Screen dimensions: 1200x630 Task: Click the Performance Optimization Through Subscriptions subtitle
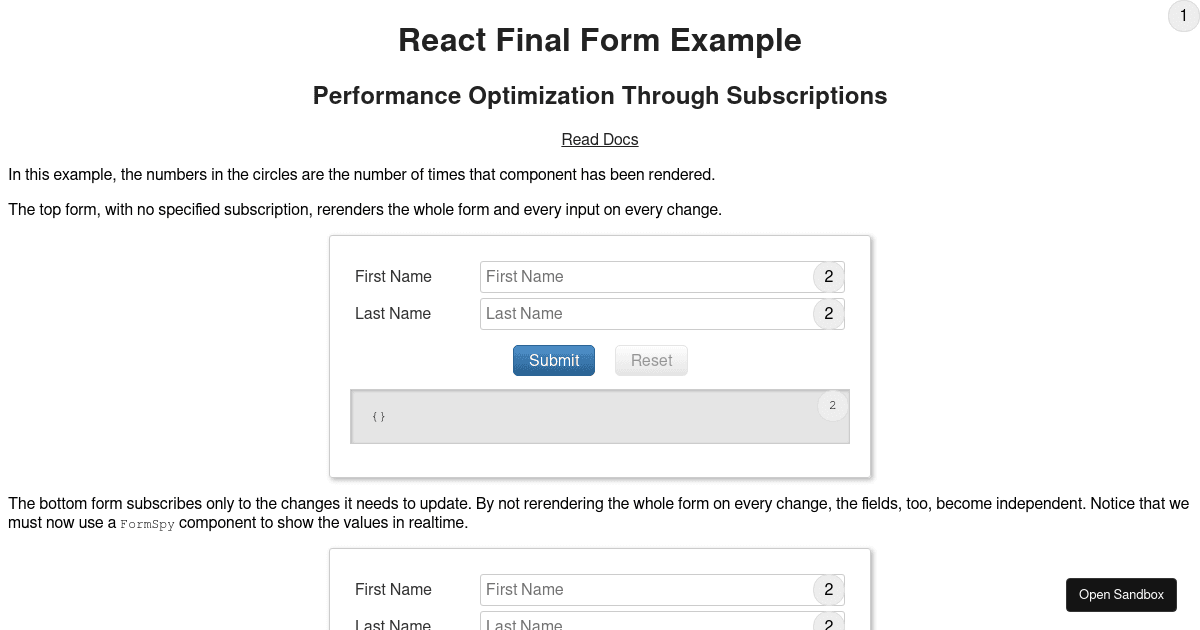[x=600, y=96]
